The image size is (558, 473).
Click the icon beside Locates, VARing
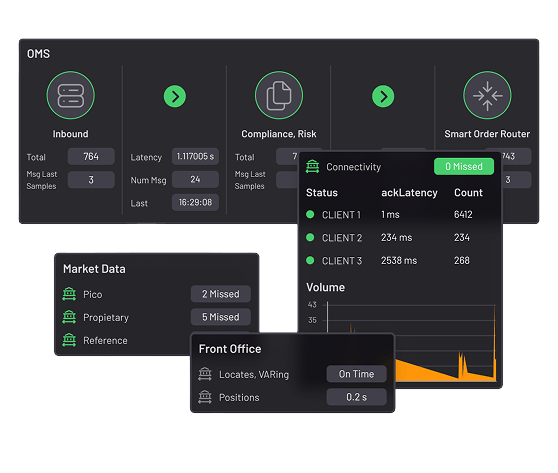pos(205,374)
